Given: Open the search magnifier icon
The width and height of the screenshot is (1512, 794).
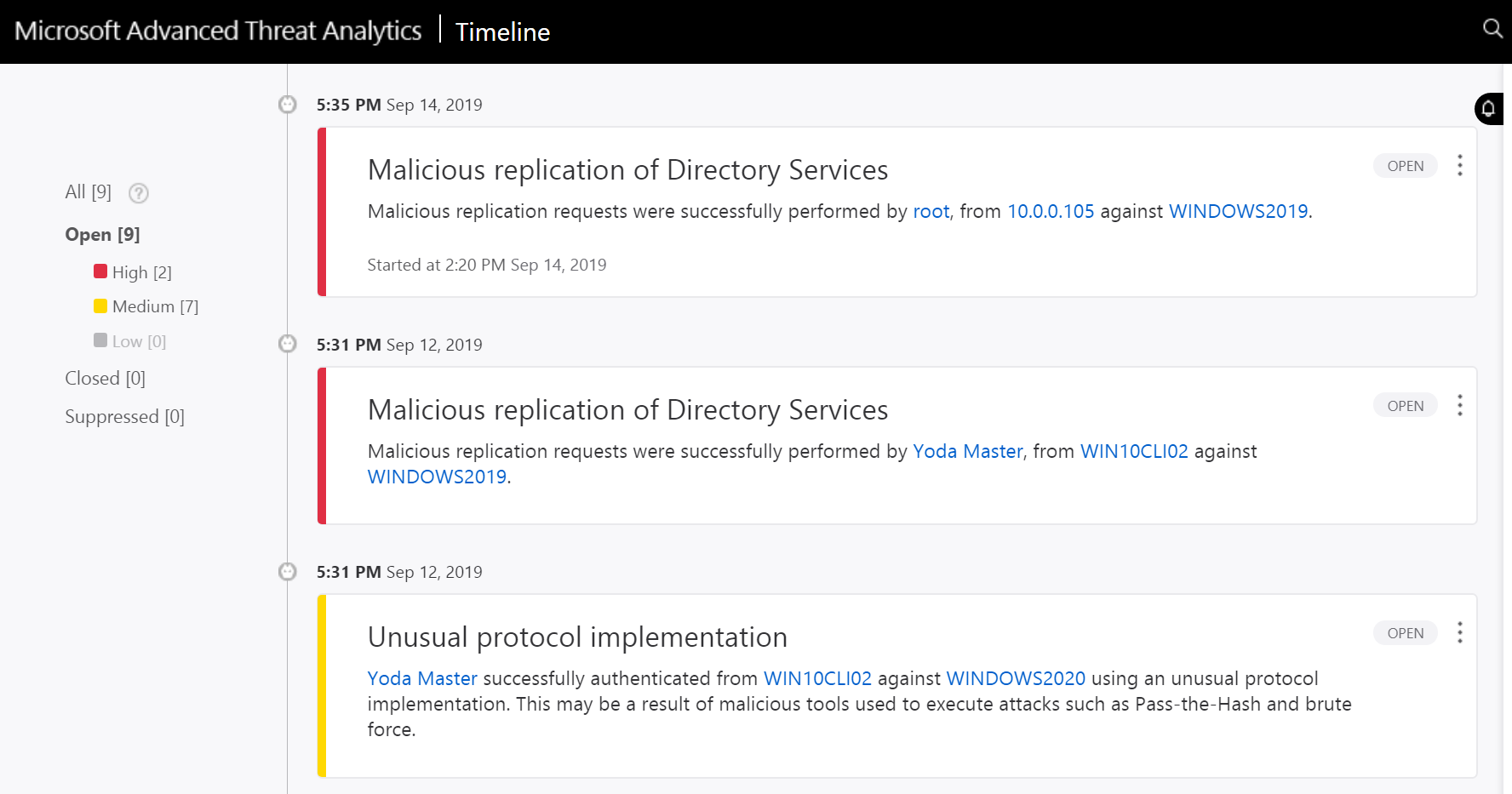Looking at the screenshot, I should pos(1492,29).
